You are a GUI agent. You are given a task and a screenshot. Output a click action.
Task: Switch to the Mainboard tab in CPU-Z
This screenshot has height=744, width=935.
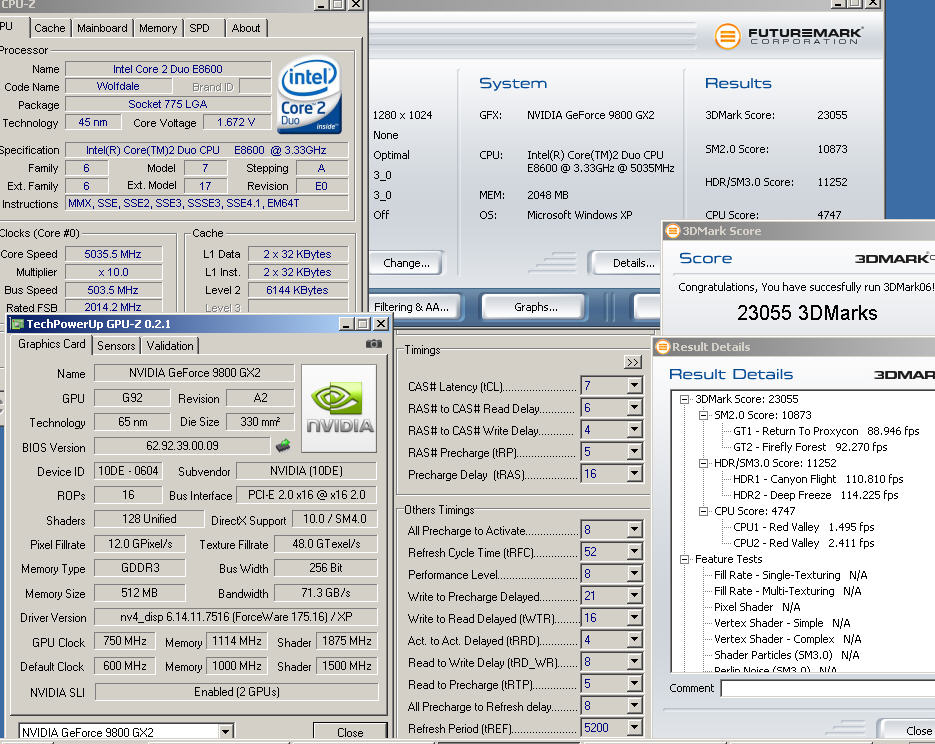(102, 28)
